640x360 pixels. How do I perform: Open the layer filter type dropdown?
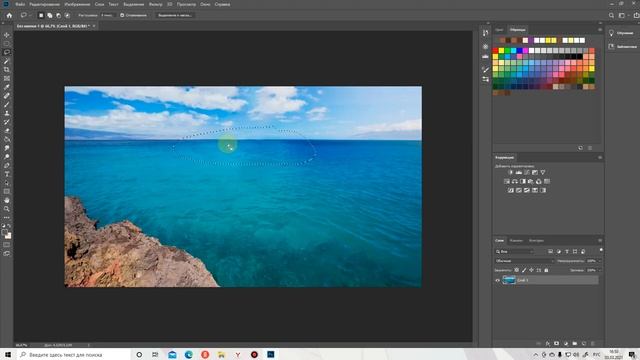(514, 251)
